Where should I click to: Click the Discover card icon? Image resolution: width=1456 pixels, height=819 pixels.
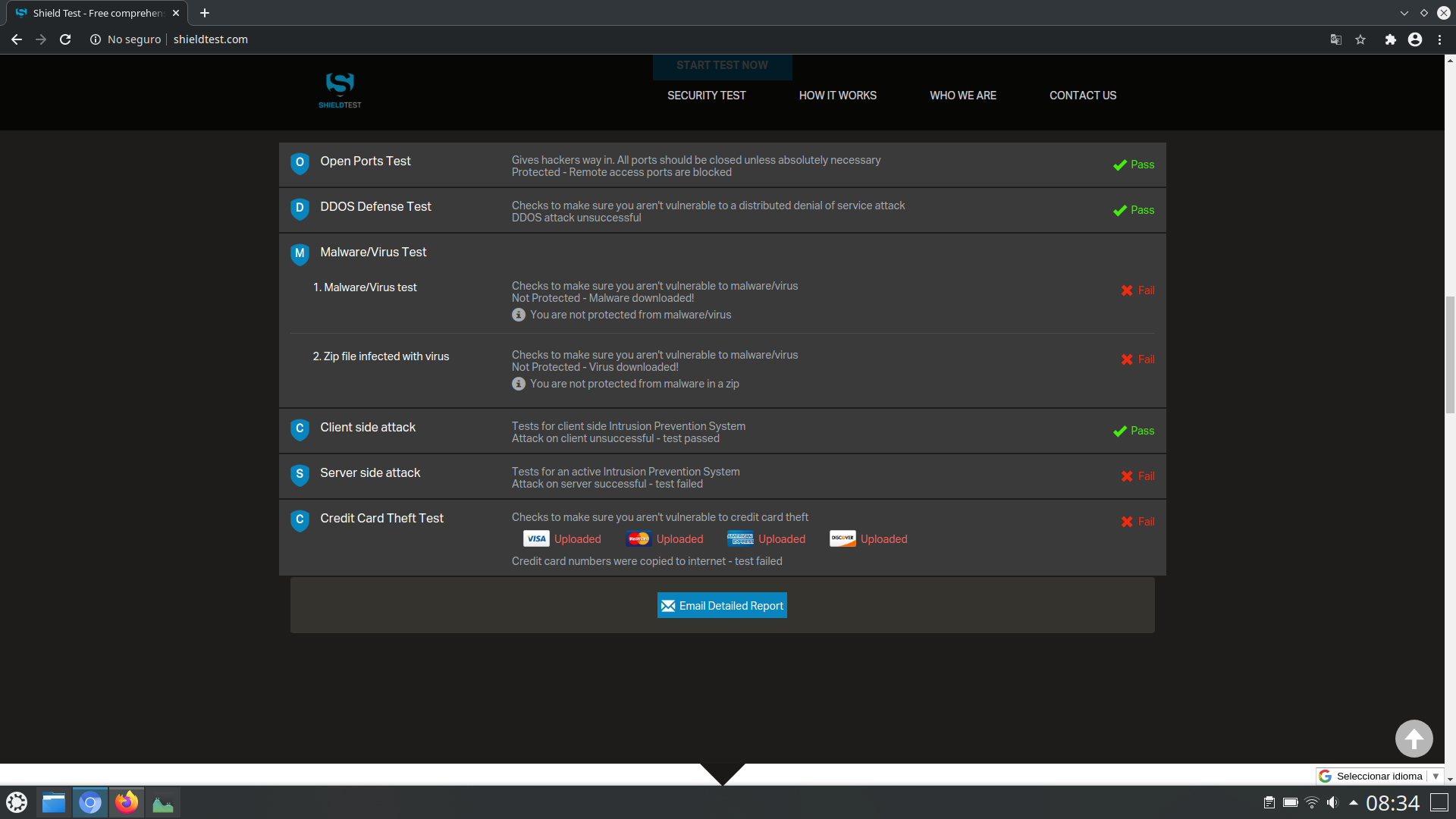(843, 538)
